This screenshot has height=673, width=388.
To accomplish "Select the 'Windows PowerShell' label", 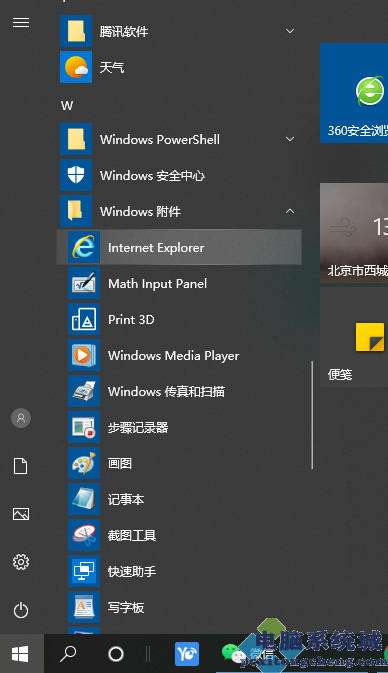I will (x=160, y=139).
